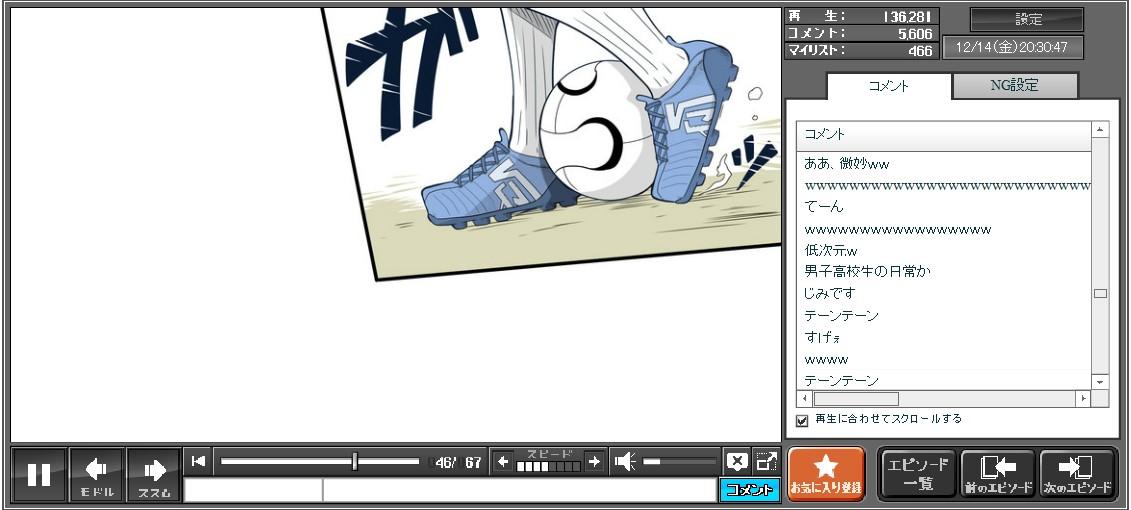1131x510 pixels.
Task: Enter fullscreen with the expand icon
Action: pyautogui.click(x=767, y=461)
